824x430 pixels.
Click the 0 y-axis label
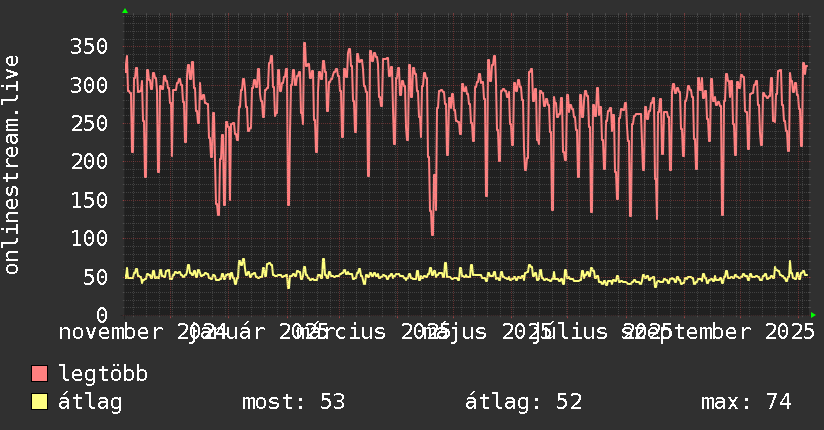click(x=102, y=315)
